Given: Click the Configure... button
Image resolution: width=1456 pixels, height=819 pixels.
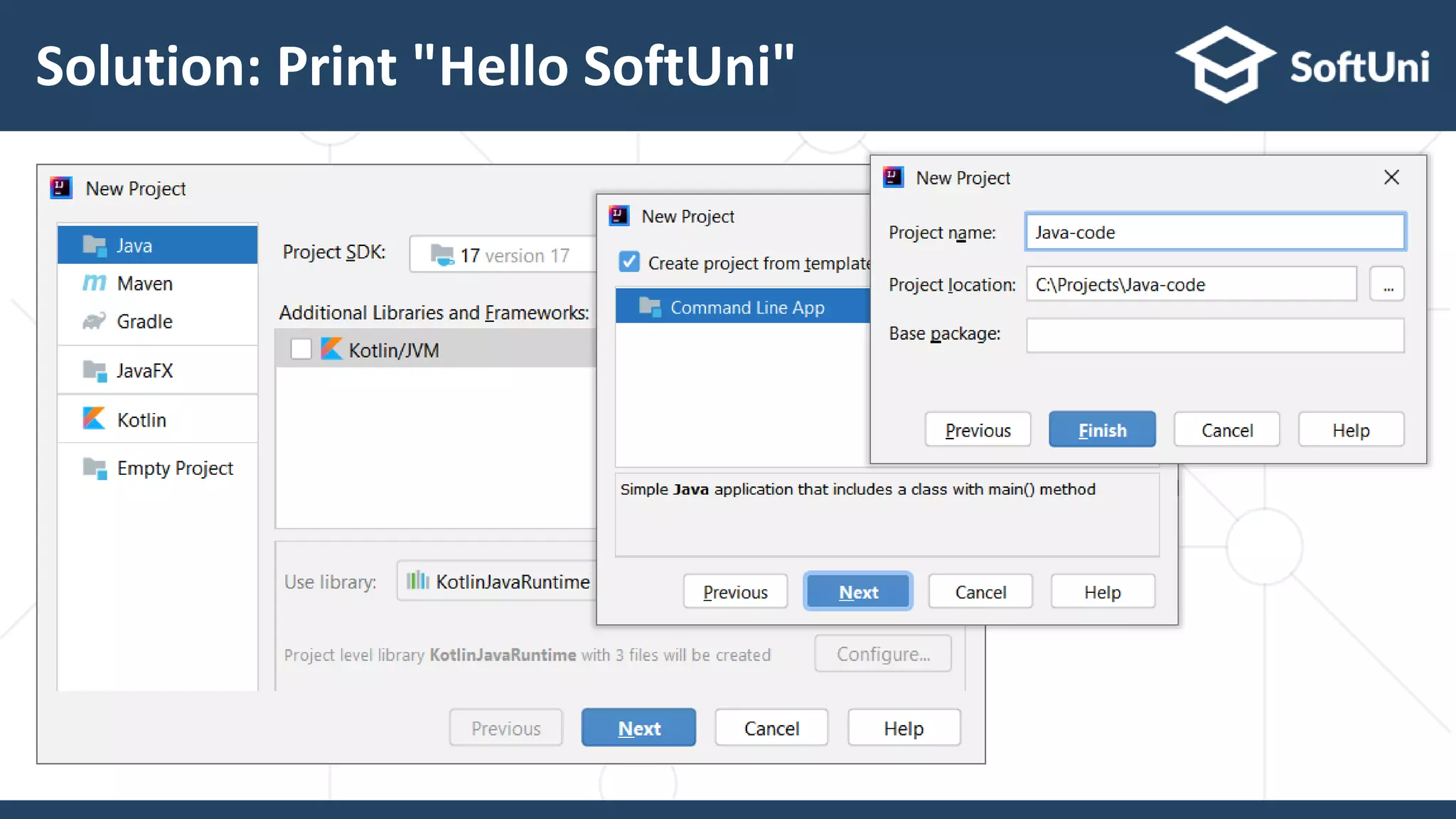Looking at the screenshot, I should [x=883, y=653].
